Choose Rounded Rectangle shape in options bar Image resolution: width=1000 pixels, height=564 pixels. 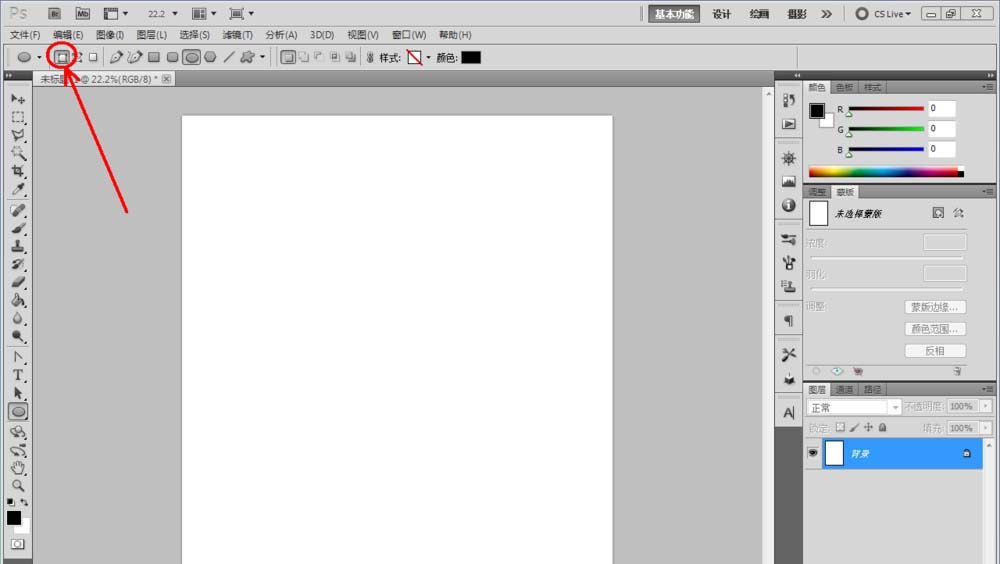[x=172, y=57]
